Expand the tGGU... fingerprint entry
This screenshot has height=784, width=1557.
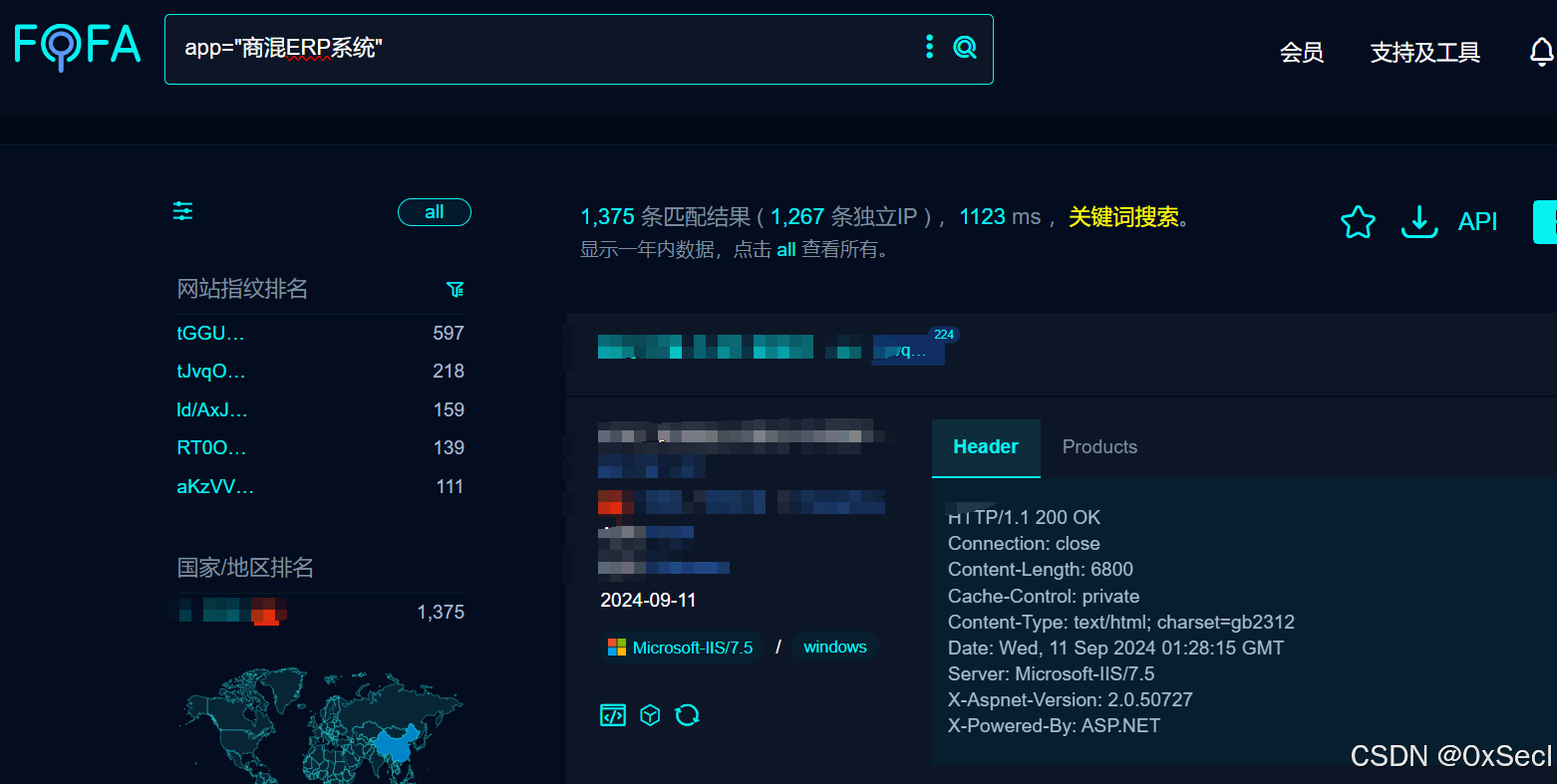(x=210, y=333)
